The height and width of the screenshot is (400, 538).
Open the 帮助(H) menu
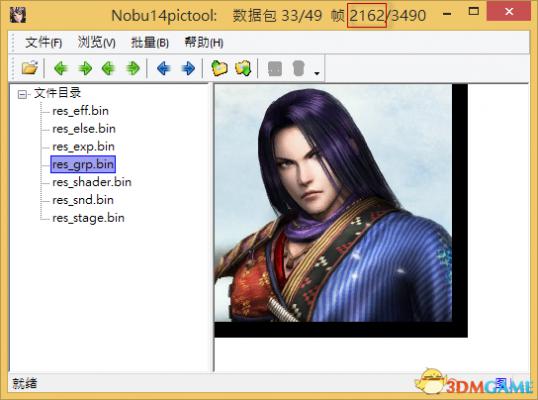204,43
